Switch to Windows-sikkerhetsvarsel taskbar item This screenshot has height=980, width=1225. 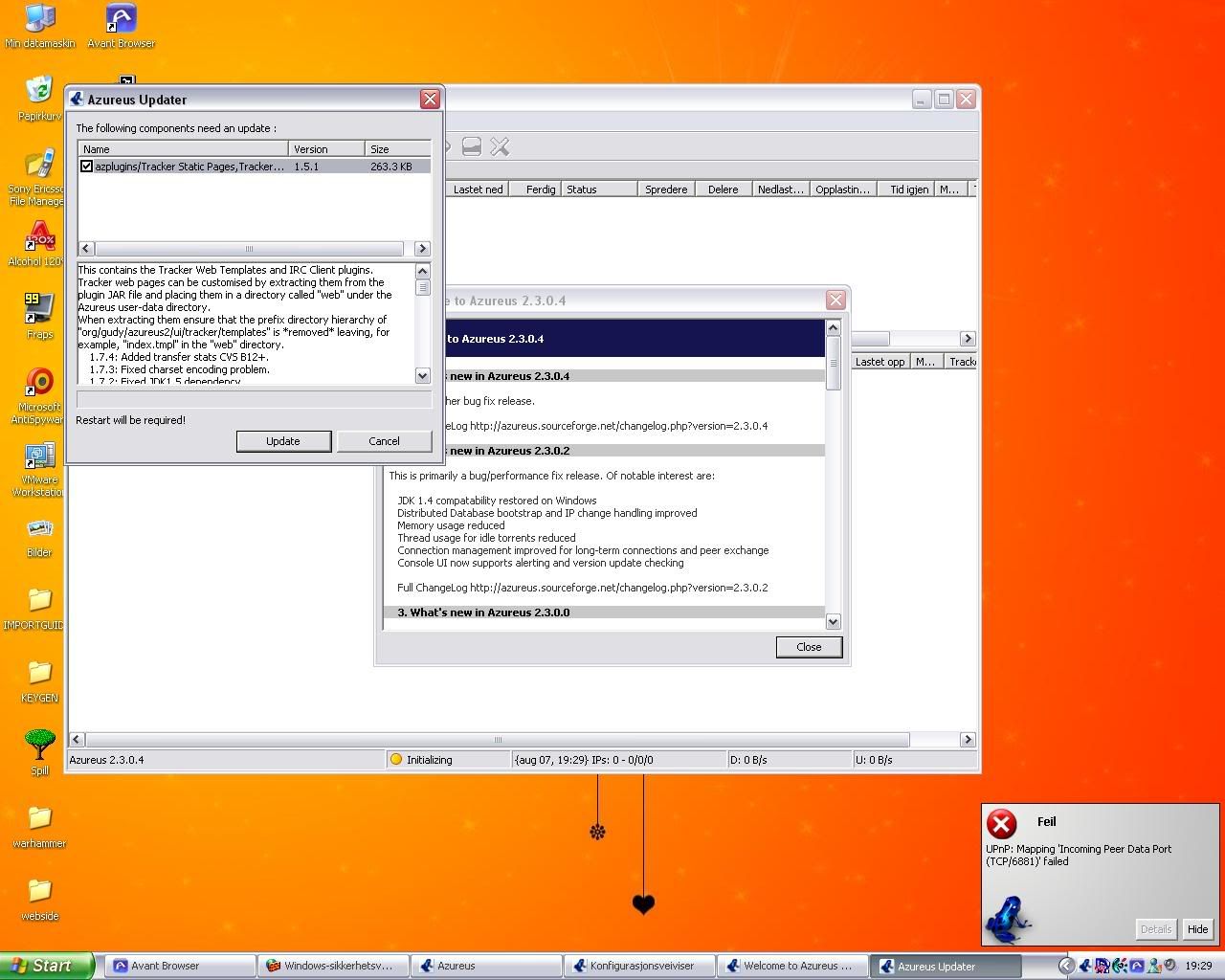click(x=333, y=966)
